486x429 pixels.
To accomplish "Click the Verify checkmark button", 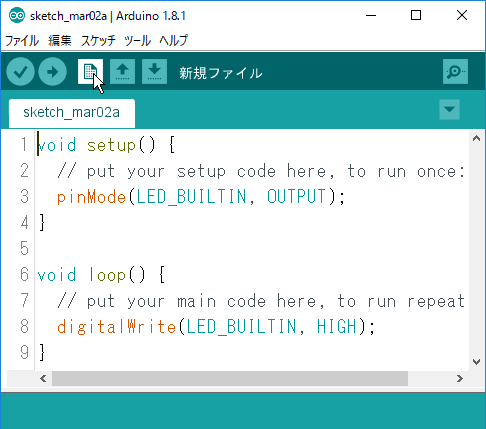I will (20, 72).
